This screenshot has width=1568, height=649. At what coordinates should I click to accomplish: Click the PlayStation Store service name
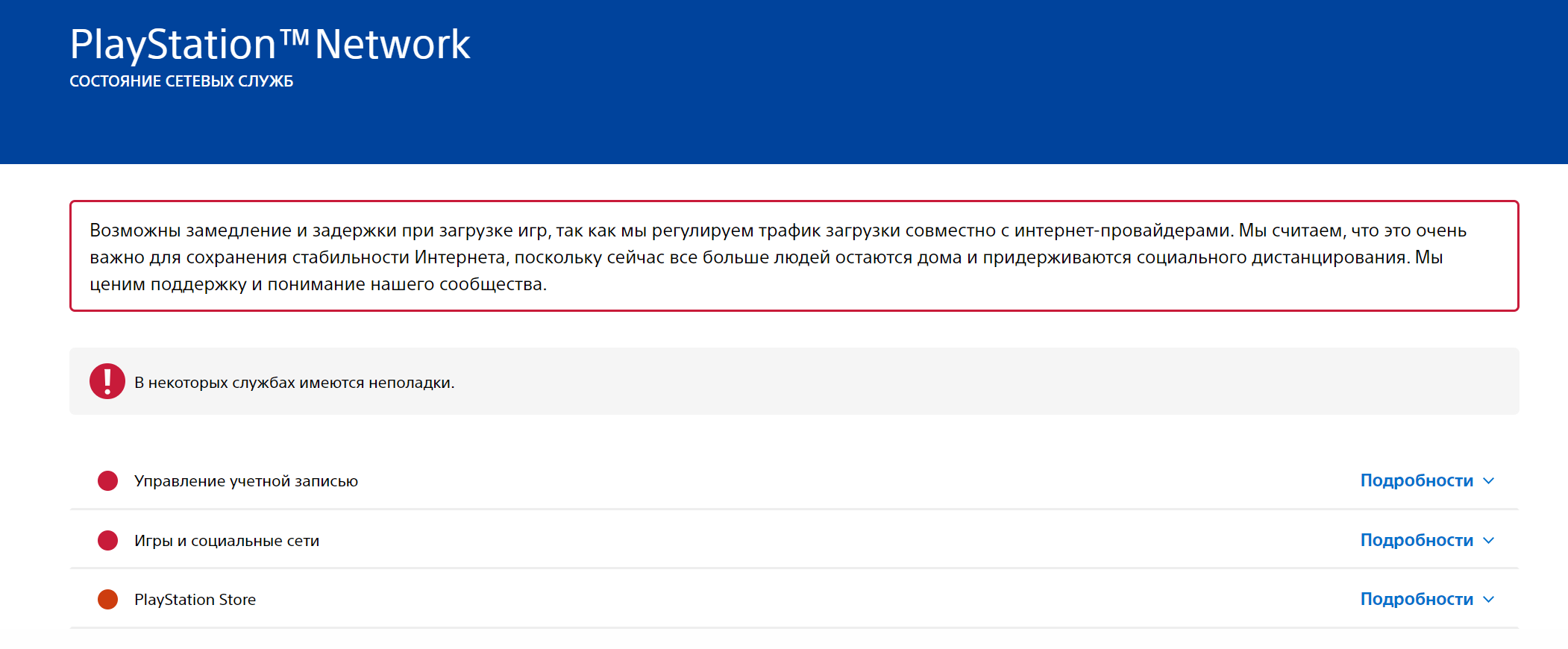pos(195,600)
